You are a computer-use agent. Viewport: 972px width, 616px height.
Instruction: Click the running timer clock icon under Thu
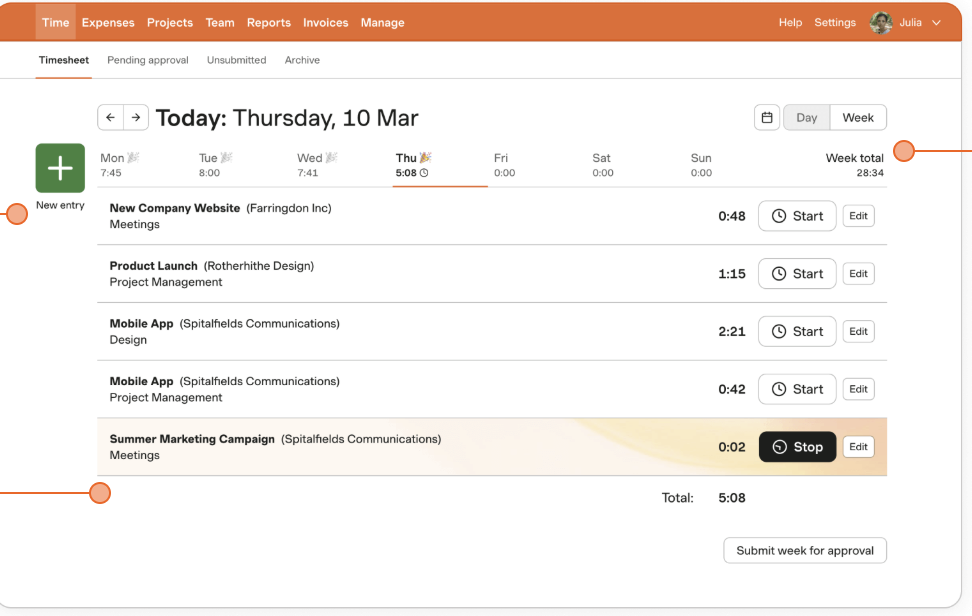(x=425, y=172)
